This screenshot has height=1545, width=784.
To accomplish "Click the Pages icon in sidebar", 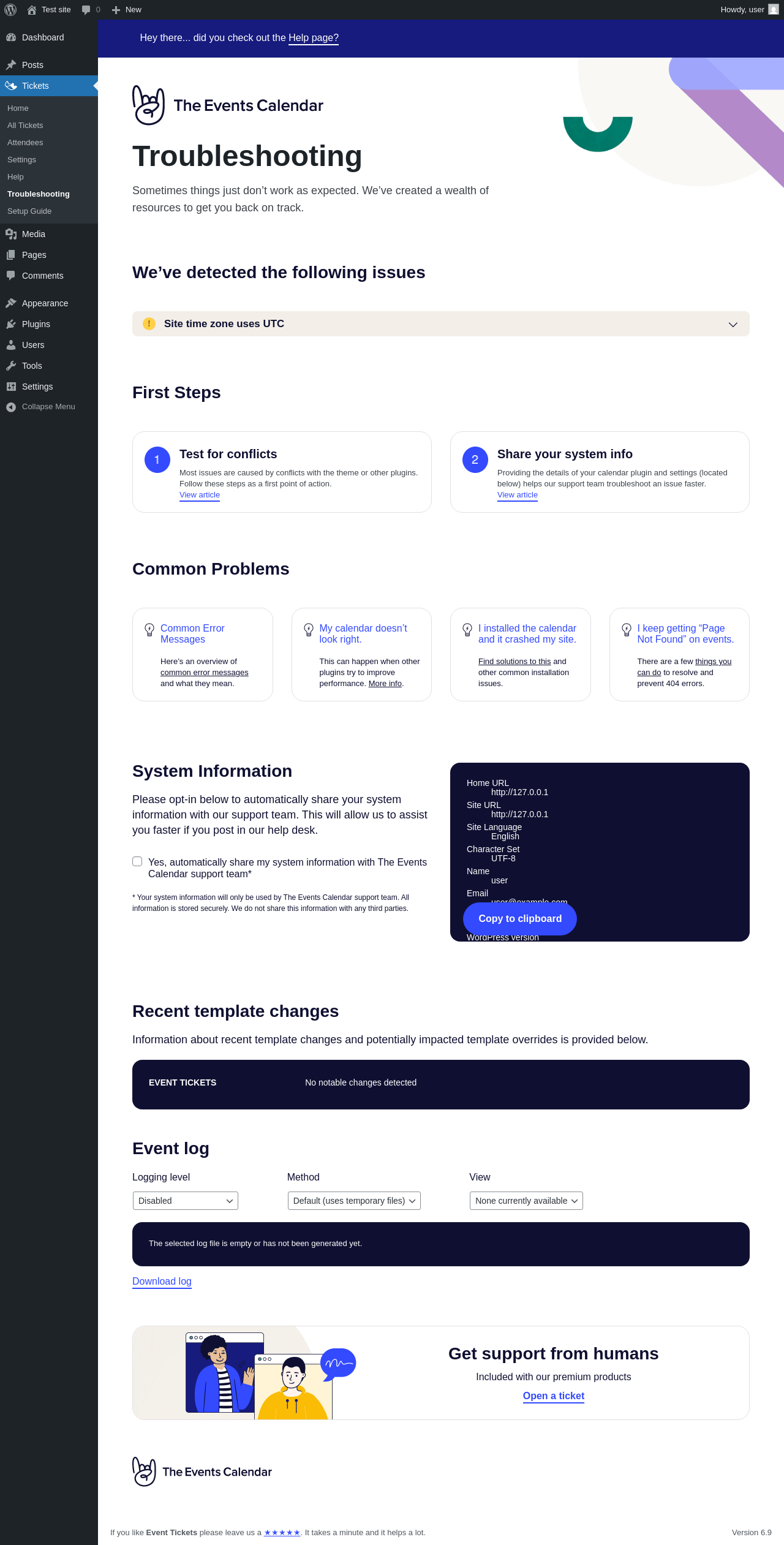I will pos(11,255).
